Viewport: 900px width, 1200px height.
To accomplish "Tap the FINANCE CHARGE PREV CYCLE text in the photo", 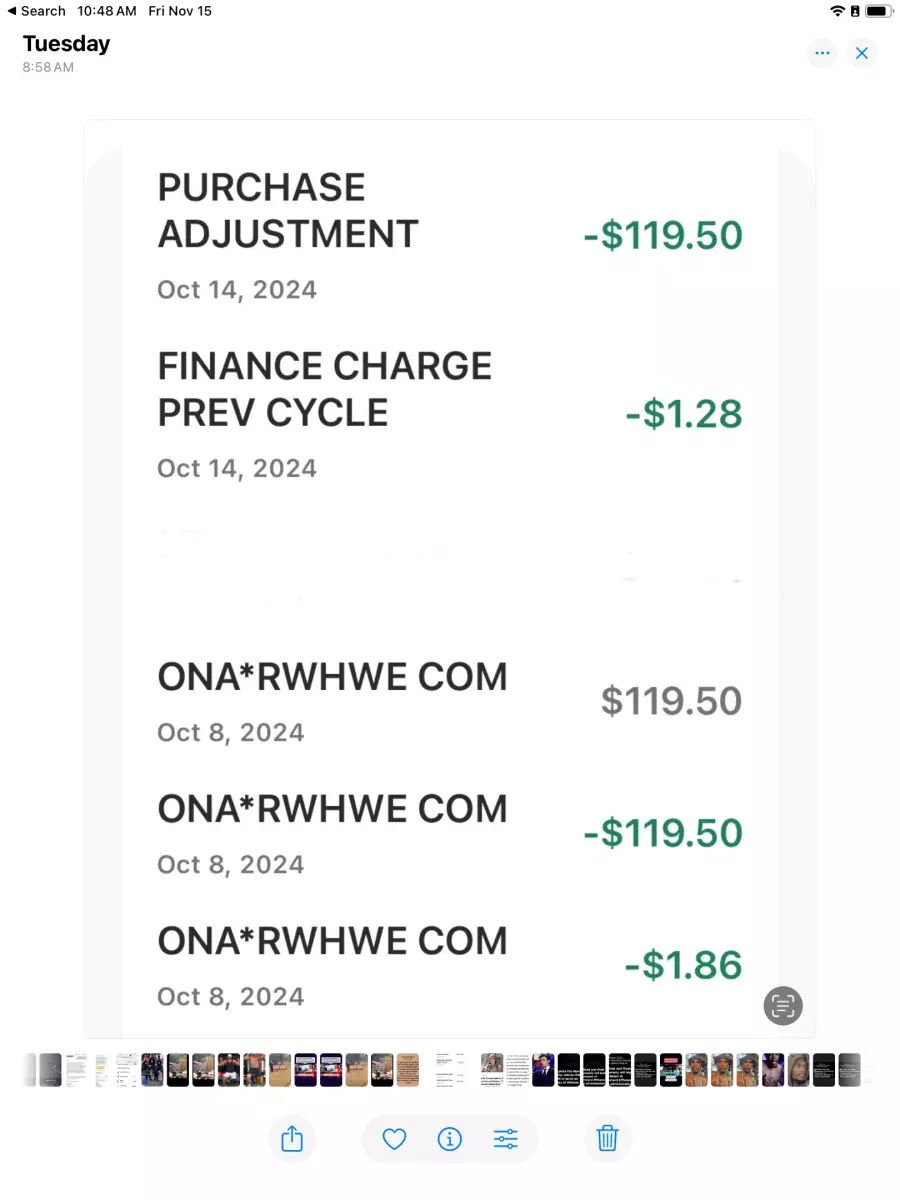I will click(325, 389).
